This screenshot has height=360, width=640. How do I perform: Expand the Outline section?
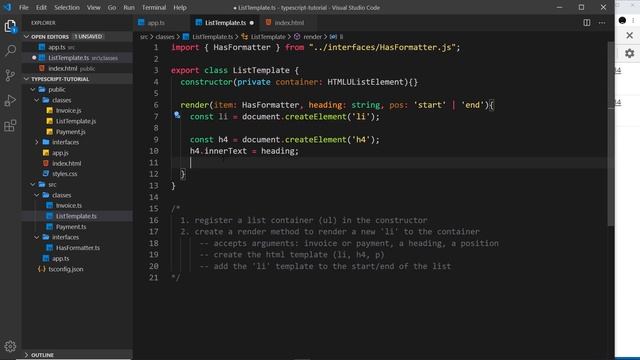click(x=78, y=355)
